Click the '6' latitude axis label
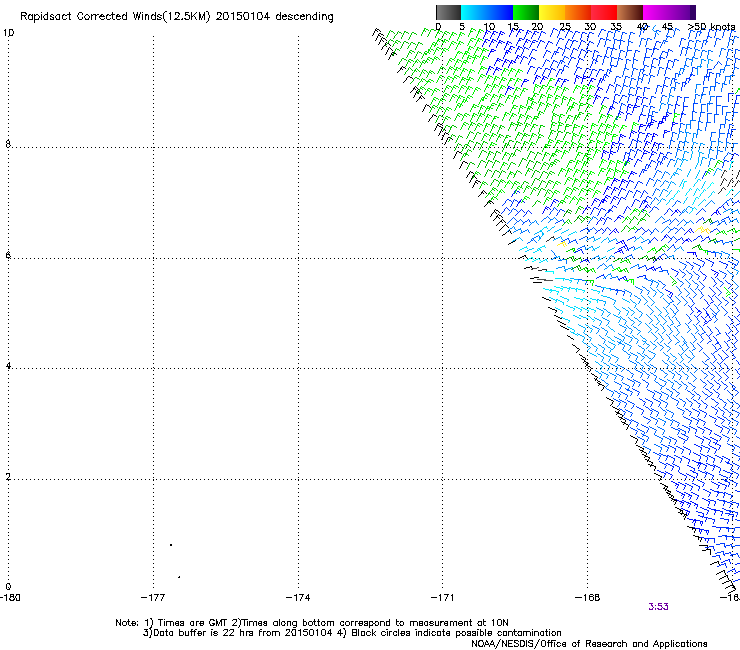The image size is (740, 650). (8, 255)
